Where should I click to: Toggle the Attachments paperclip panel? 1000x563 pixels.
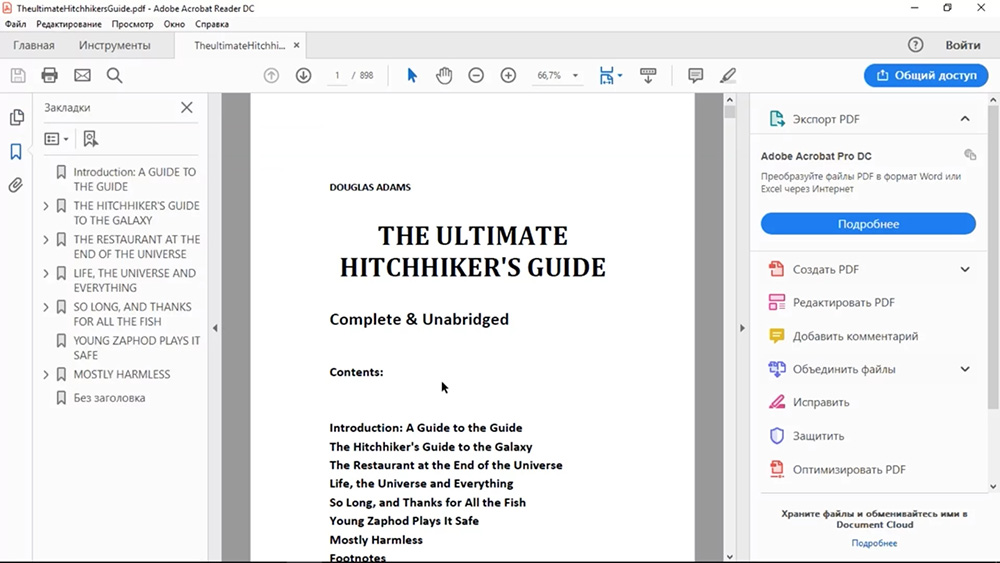coord(16,185)
